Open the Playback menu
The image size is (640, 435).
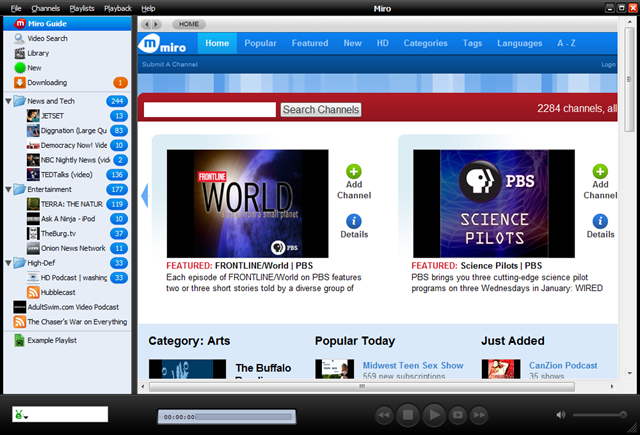click(118, 8)
